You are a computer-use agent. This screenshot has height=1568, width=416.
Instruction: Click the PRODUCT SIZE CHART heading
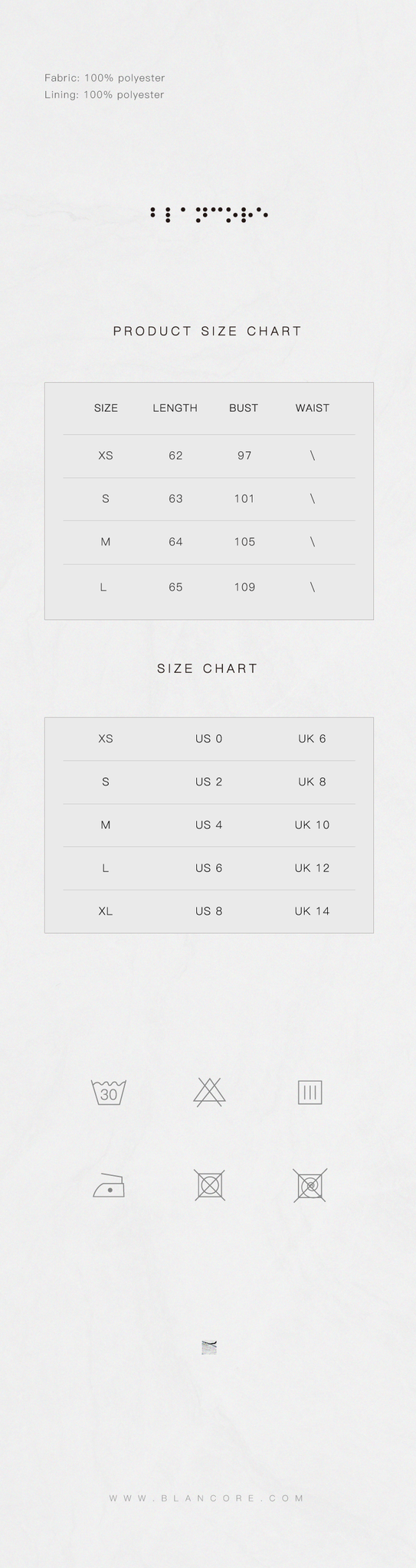[208, 331]
